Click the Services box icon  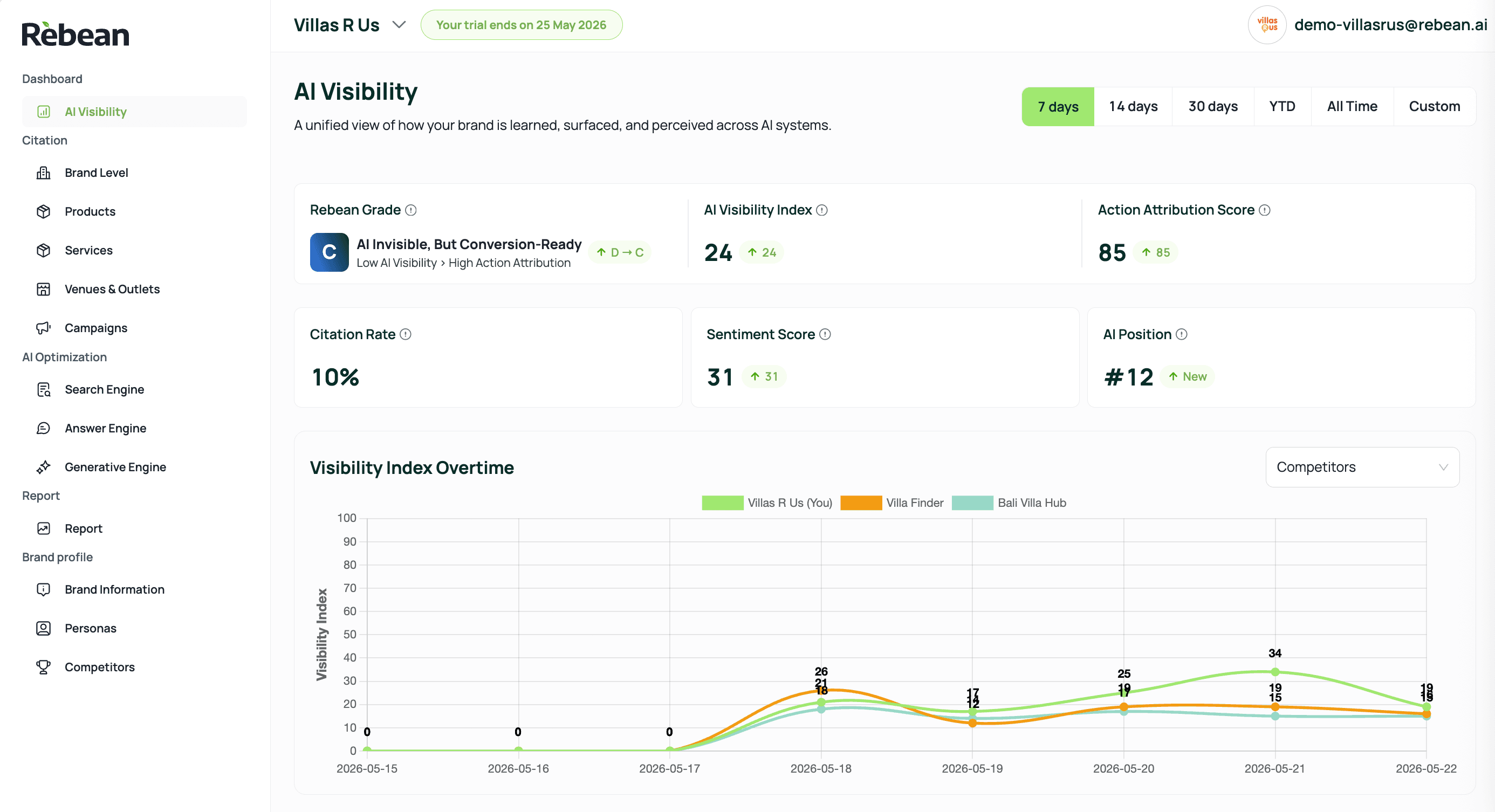[x=44, y=251]
